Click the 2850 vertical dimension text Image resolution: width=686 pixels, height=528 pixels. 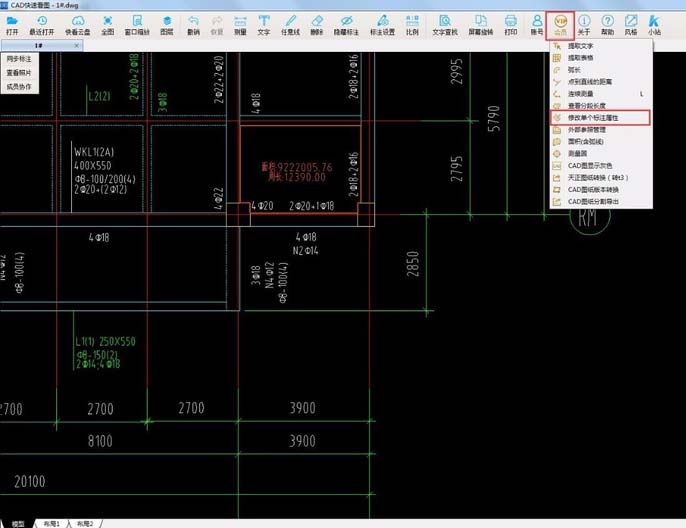[x=413, y=264]
